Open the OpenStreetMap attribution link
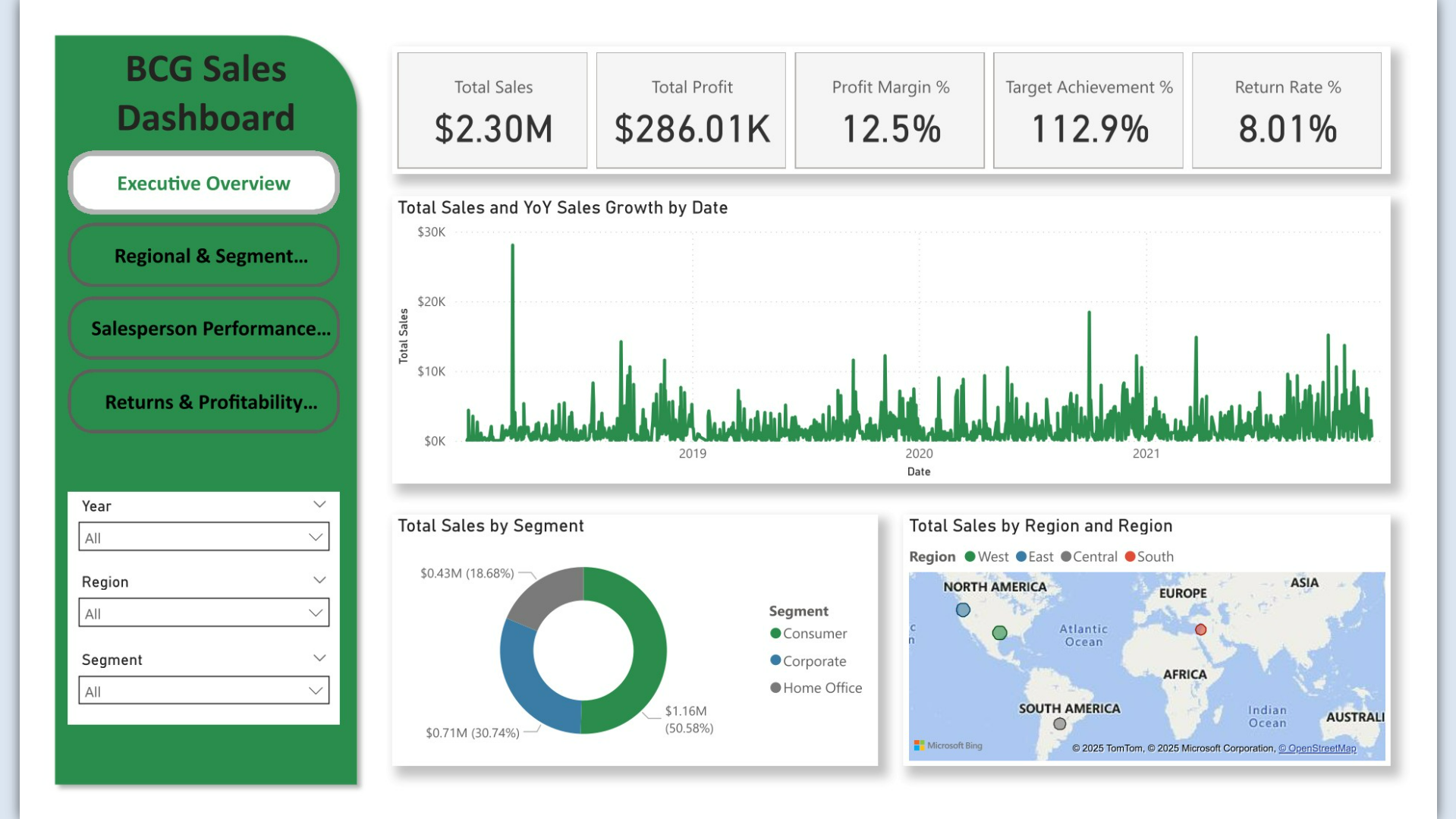 [1317, 748]
